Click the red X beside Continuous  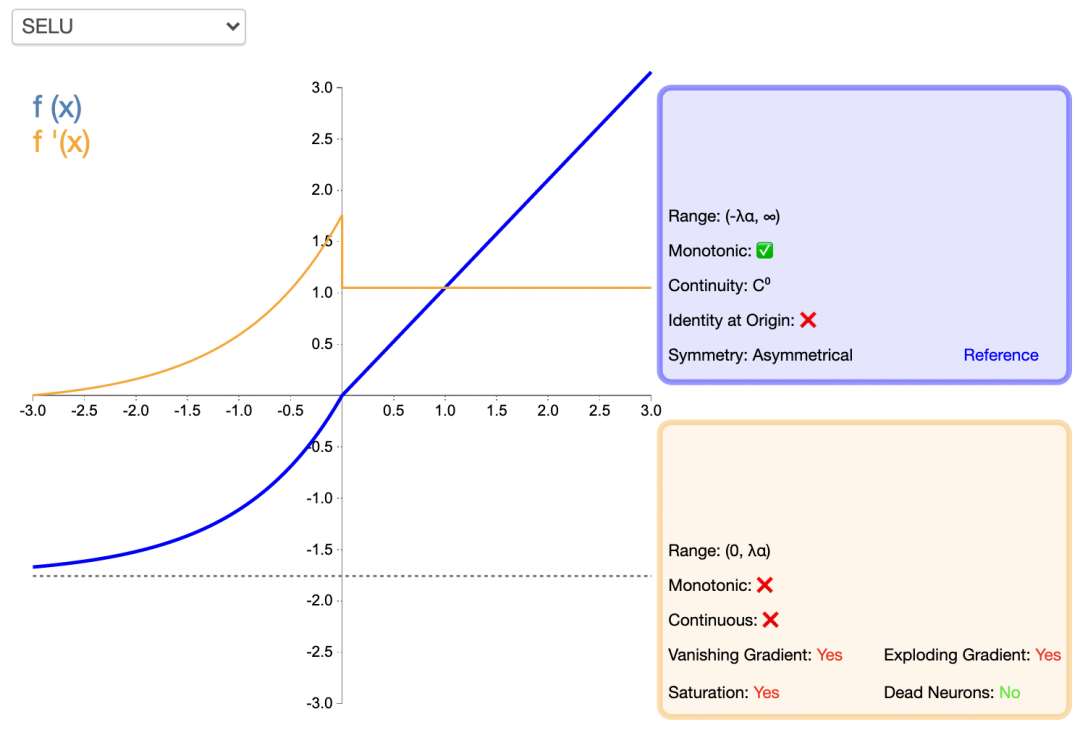[770, 620]
